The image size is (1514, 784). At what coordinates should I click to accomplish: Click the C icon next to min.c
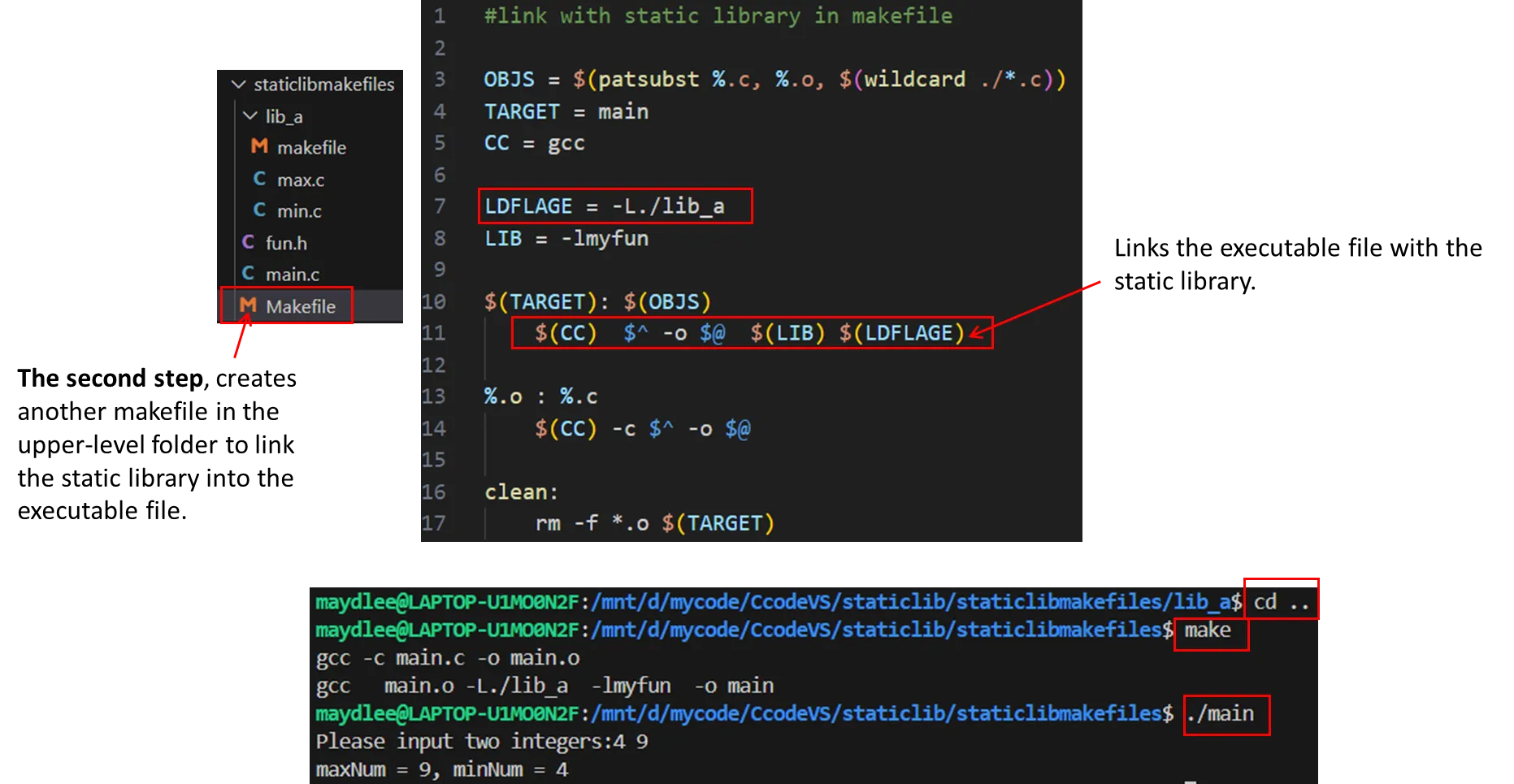259,210
